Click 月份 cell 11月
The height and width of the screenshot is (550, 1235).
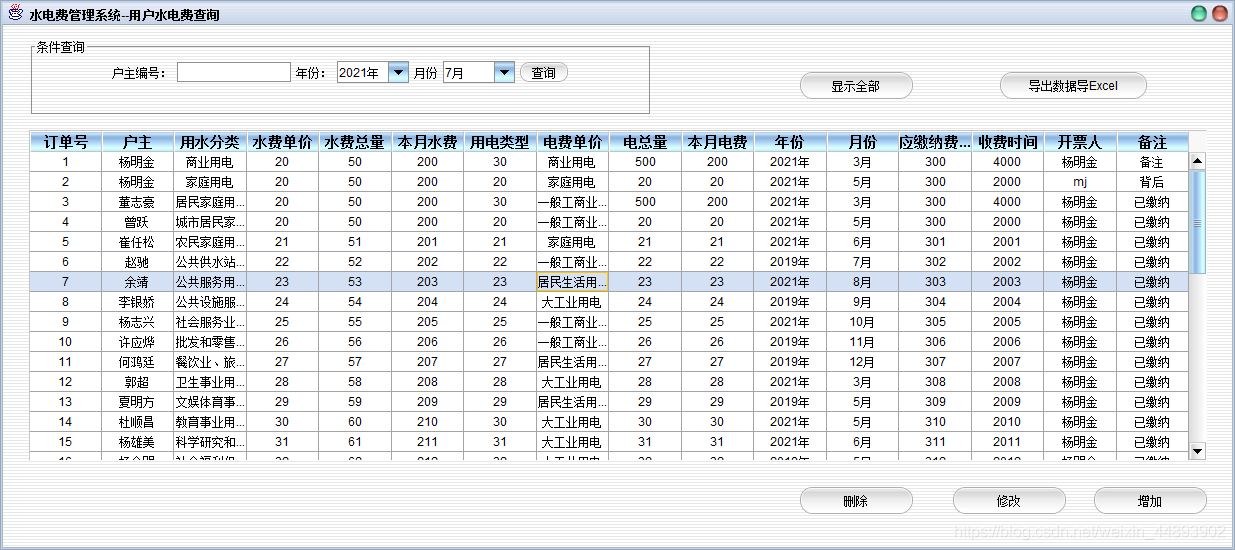pyautogui.click(x=862, y=342)
